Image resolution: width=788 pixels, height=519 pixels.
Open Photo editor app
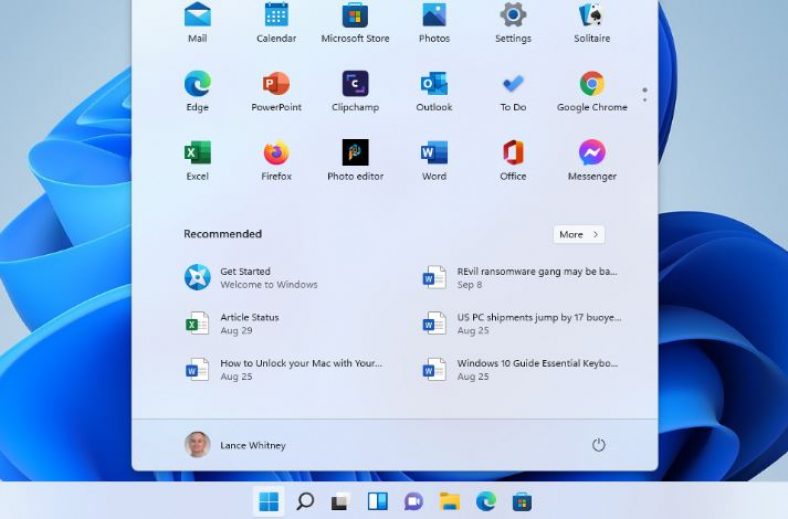click(x=355, y=160)
